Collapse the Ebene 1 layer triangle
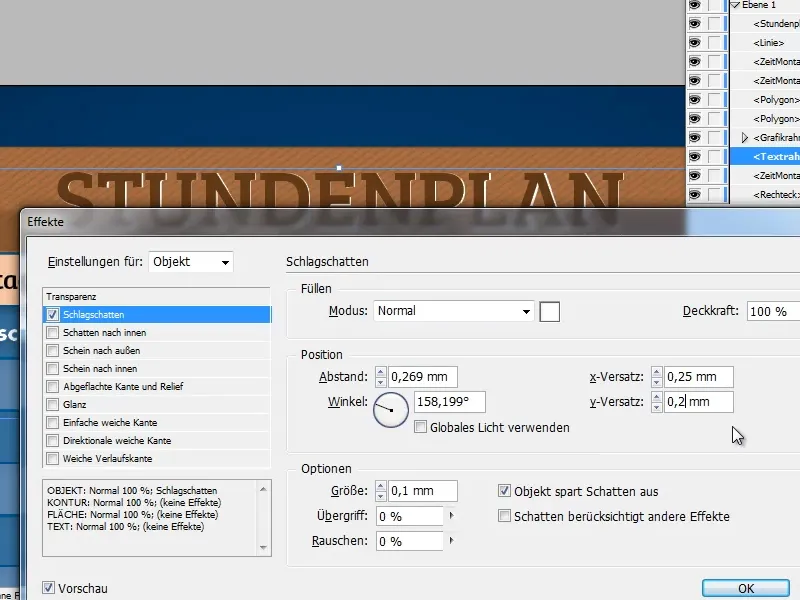This screenshot has width=800, height=600. pos(735,5)
